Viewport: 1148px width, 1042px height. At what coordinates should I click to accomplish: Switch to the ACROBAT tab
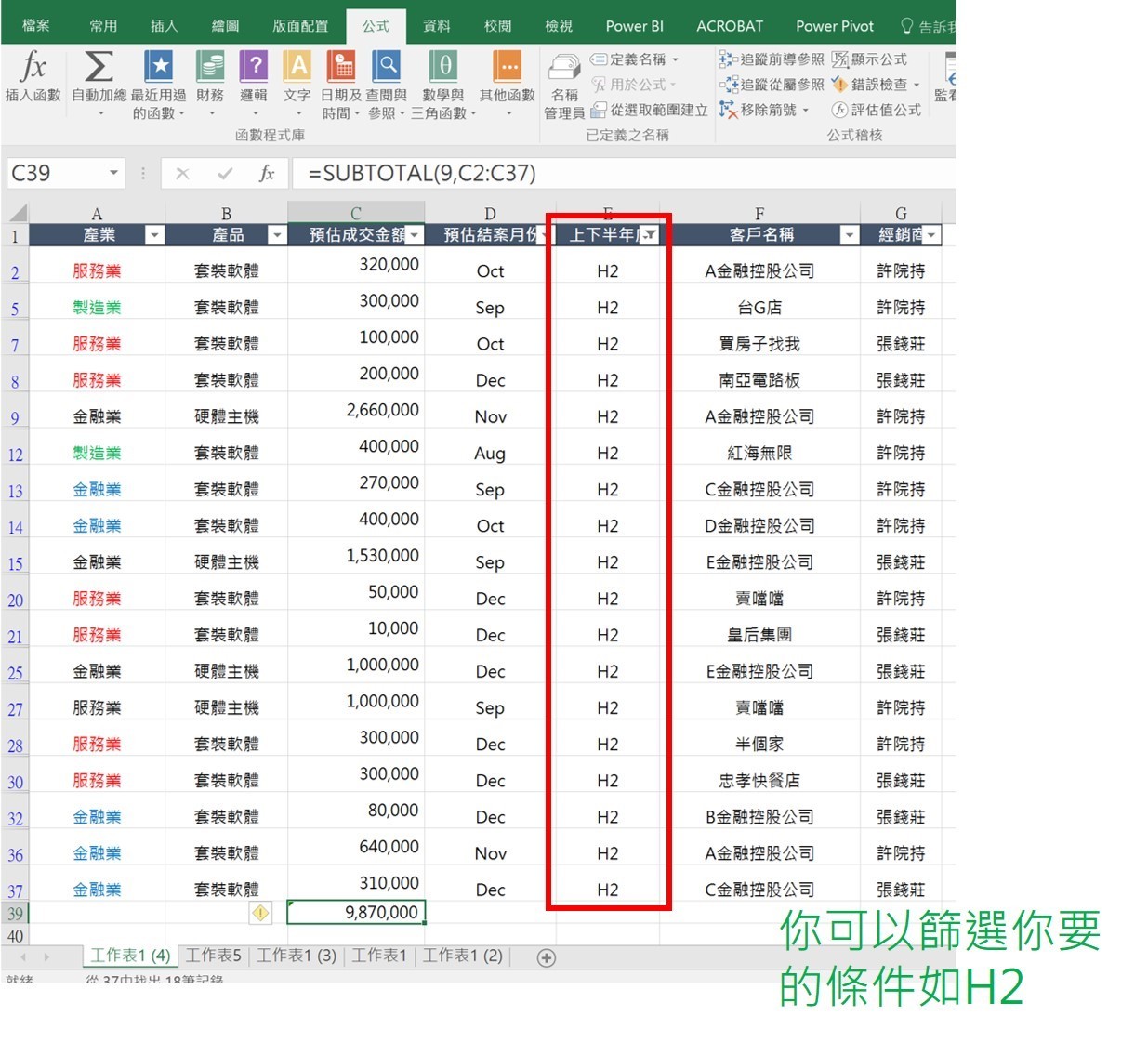tap(730, 26)
